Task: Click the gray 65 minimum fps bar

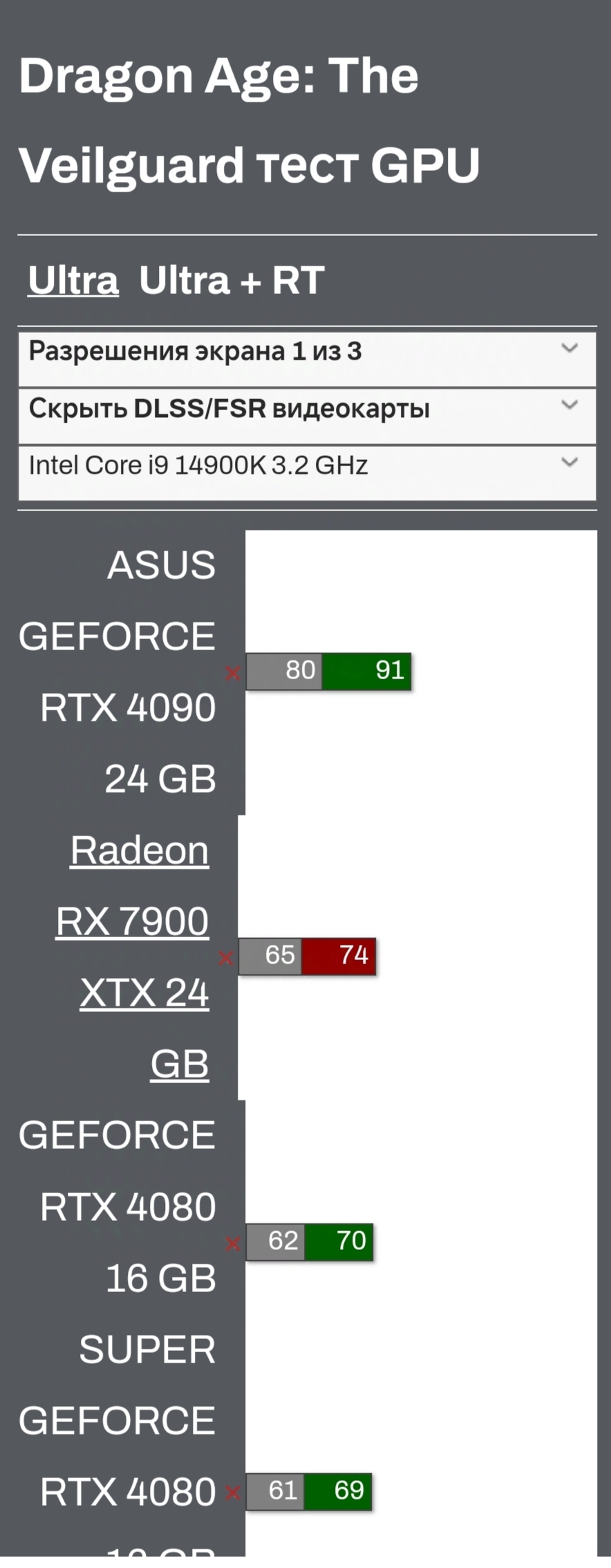Action: (270, 957)
